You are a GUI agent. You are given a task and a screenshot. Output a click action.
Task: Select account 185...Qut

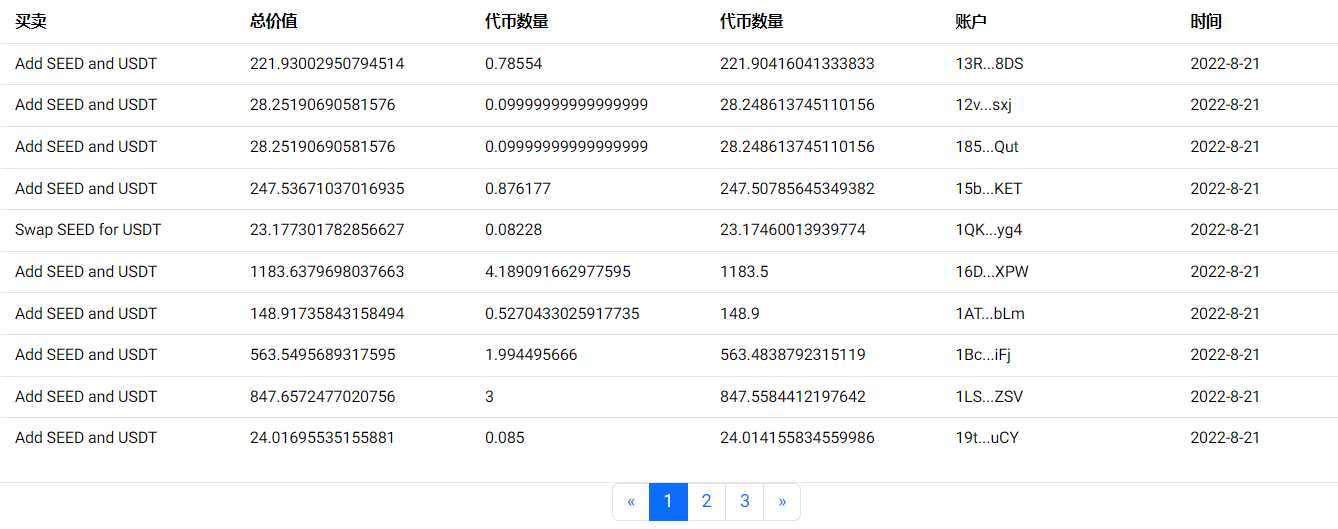point(987,147)
